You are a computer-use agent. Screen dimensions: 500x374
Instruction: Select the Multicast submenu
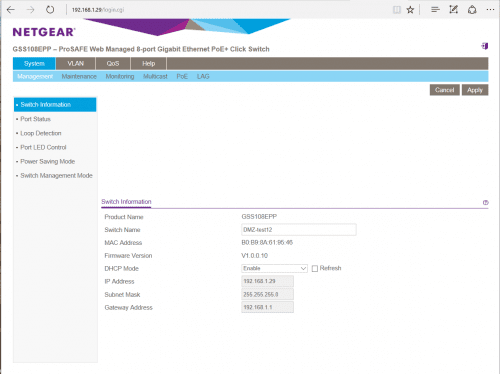pyautogui.click(x=155, y=76)
